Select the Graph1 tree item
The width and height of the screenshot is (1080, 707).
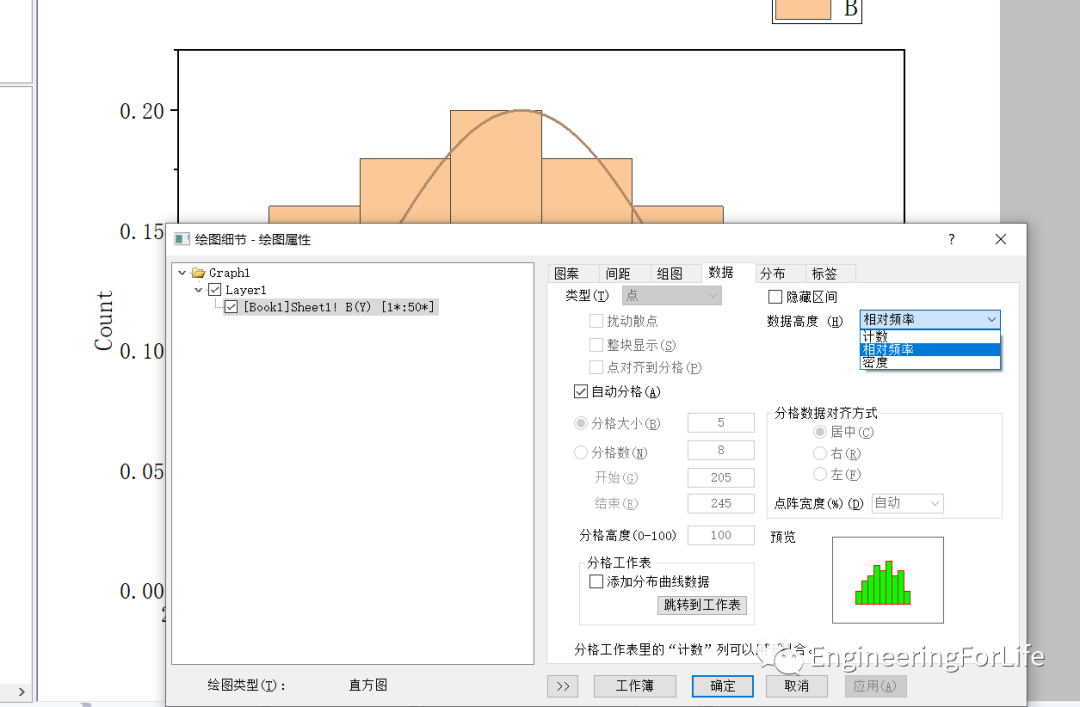click(229, 273)
